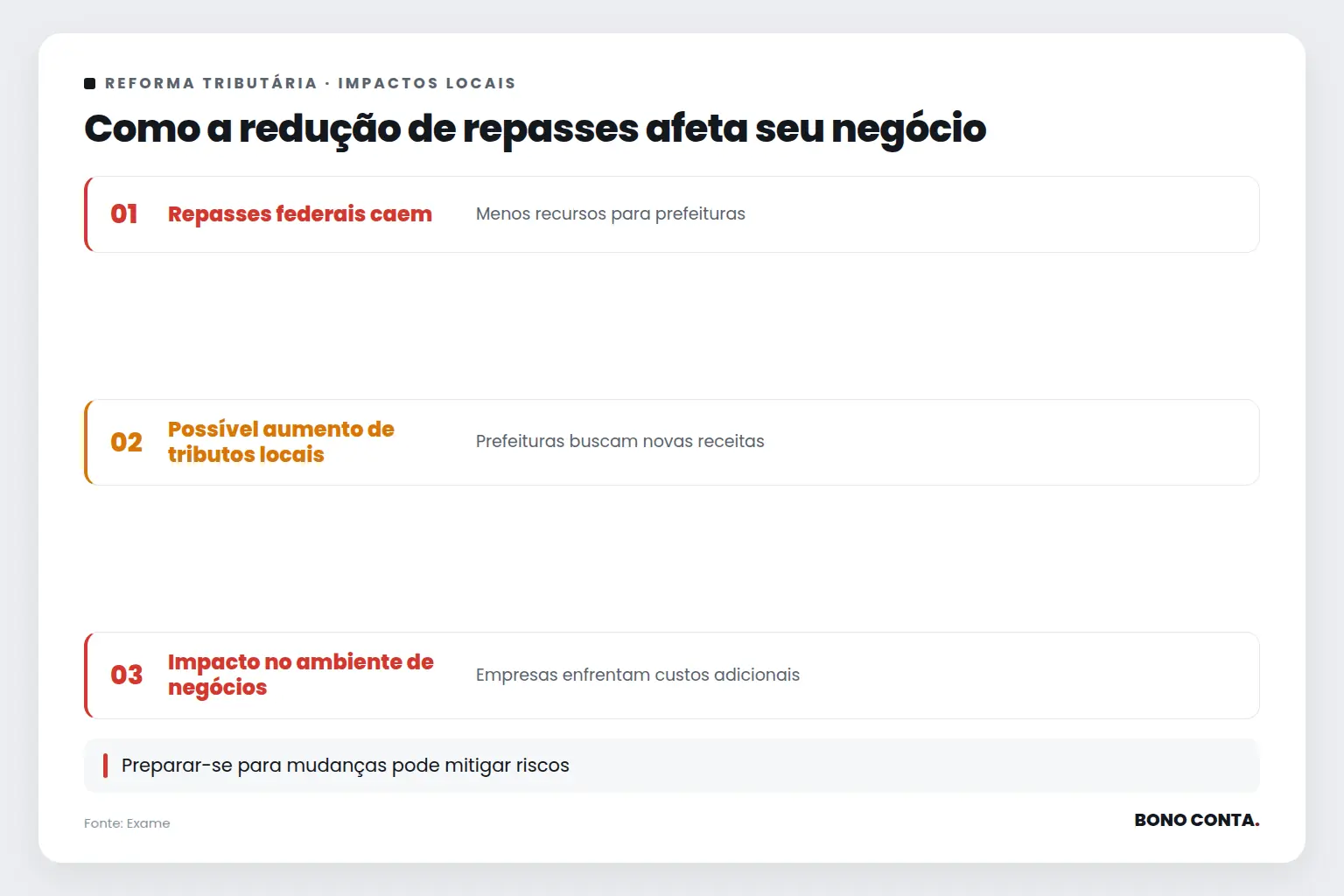This screenshot has width=1344, height=896.
Task: Click the 'REFORMA TRIBUTÁRIA · IMPACTOS LOCAIS' label
Action: point(311,83)
